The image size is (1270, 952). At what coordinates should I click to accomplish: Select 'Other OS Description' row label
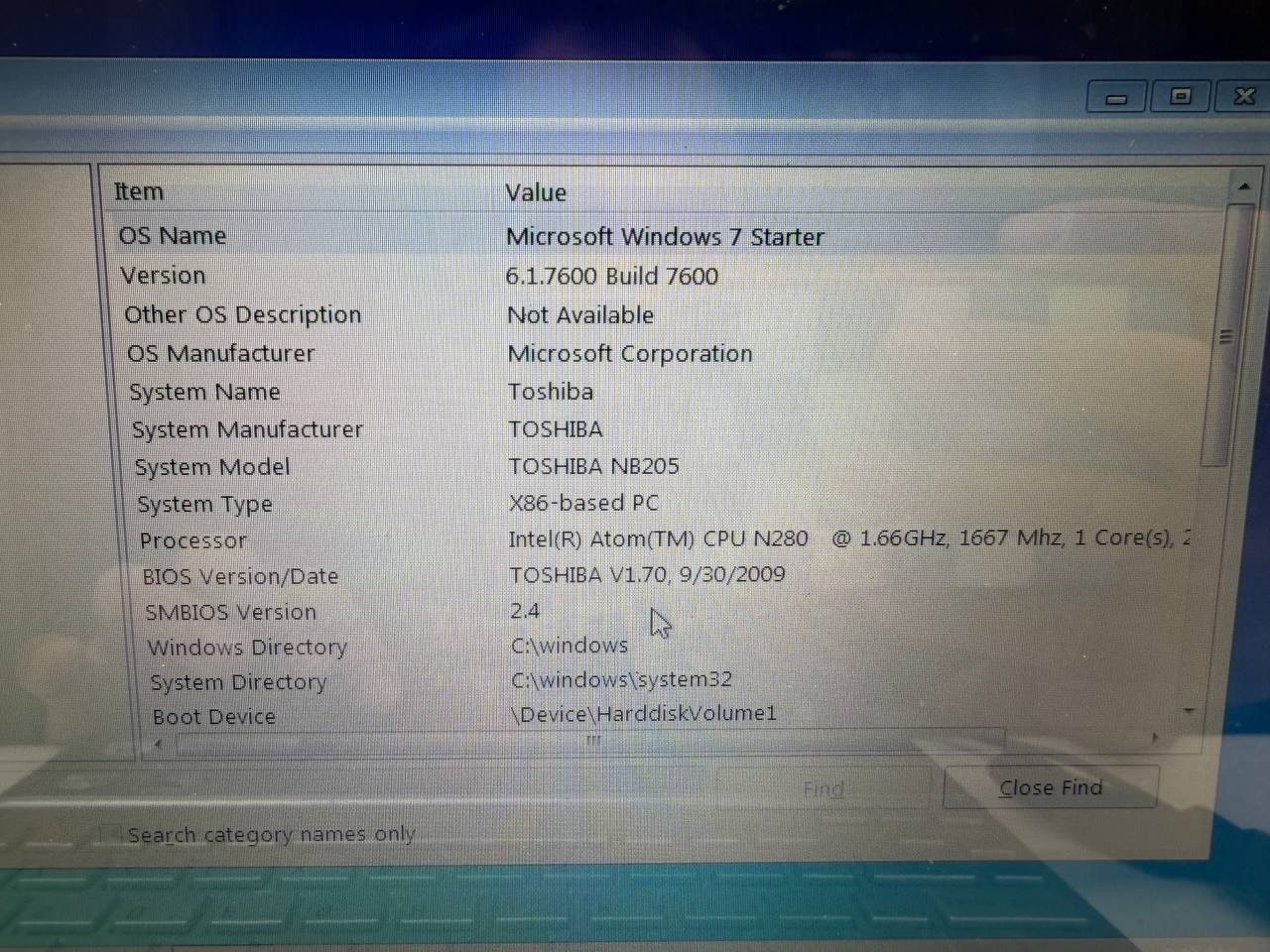coord(243,315)
